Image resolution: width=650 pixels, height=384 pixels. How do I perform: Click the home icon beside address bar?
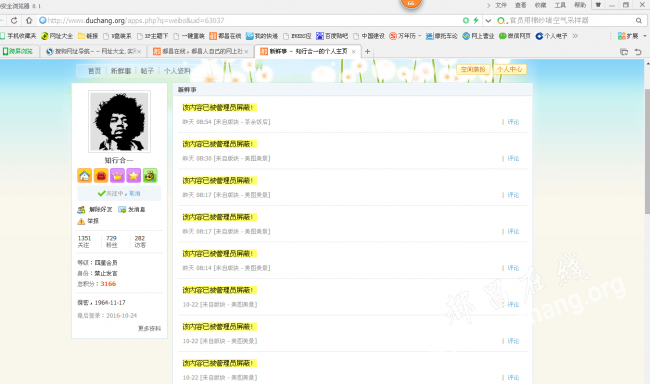point(29,20)
